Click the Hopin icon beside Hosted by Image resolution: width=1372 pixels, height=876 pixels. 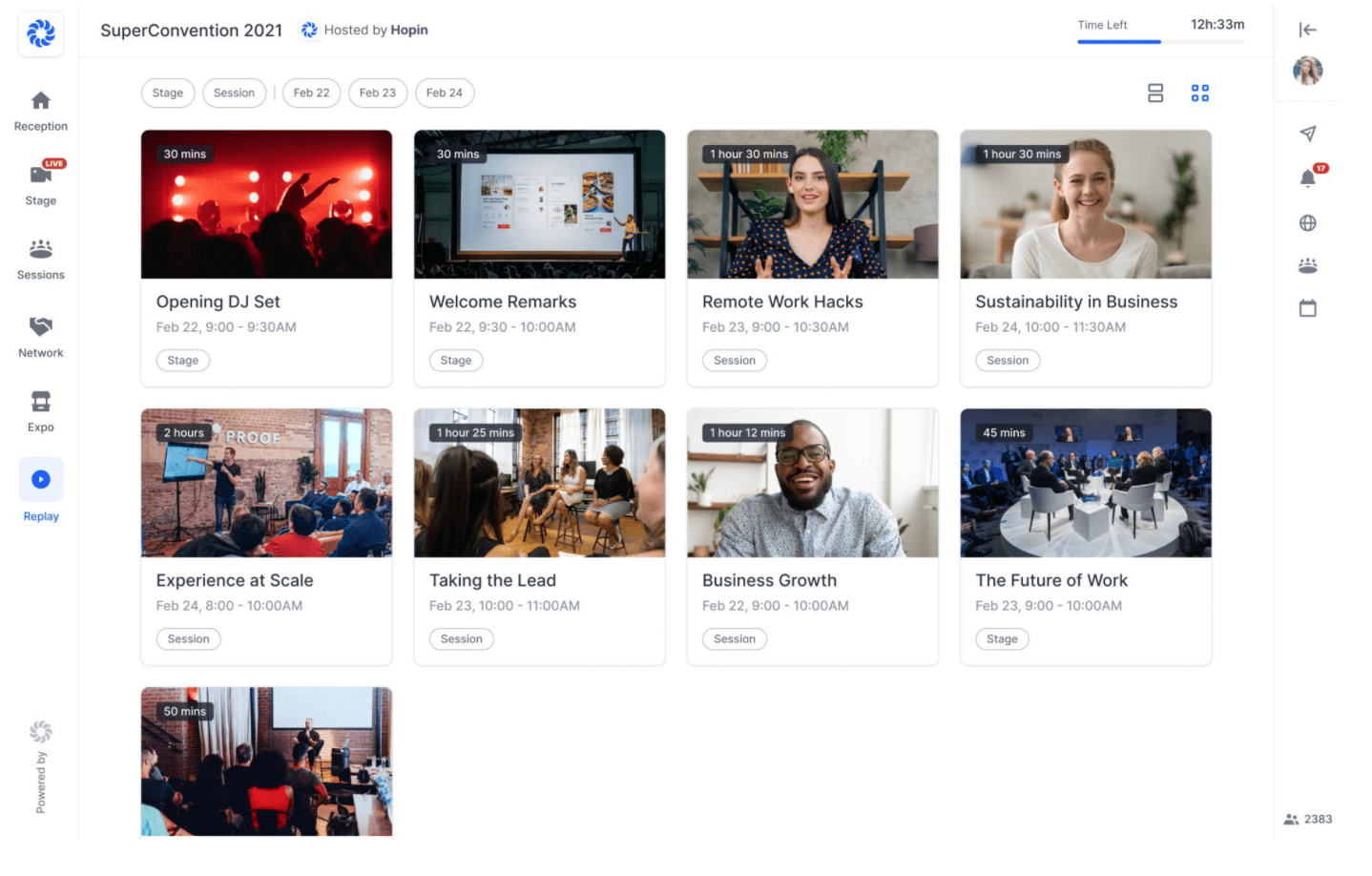[x=309, y=30]
